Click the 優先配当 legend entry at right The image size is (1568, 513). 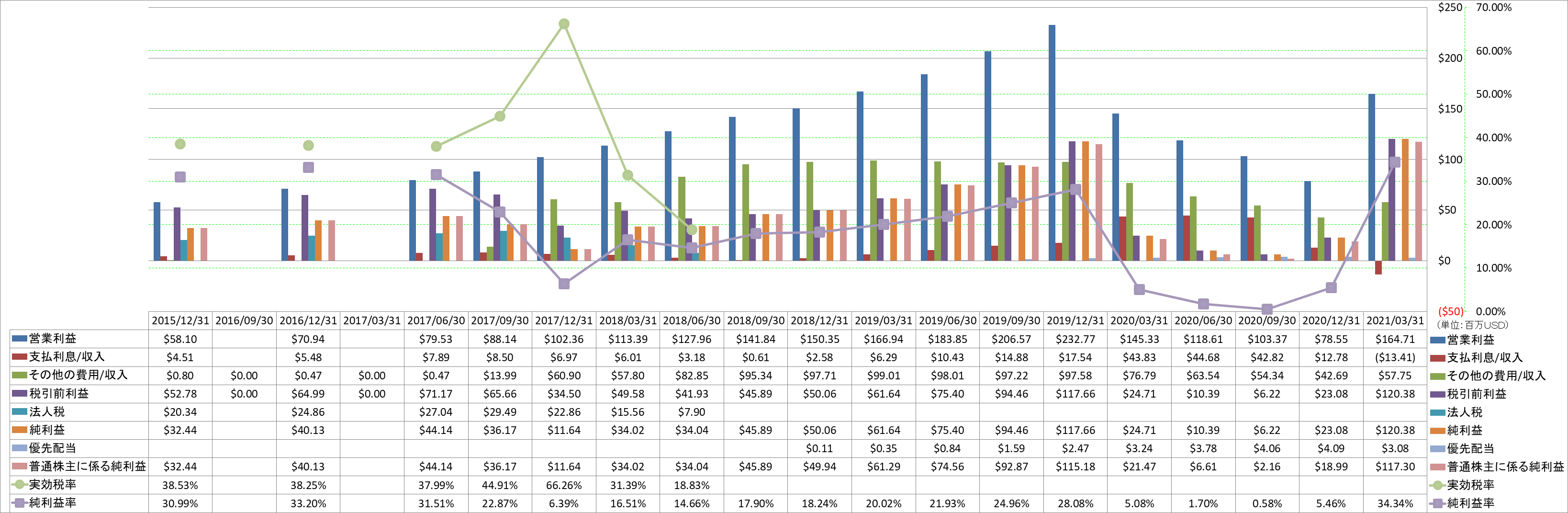(x=1470, y=449)
